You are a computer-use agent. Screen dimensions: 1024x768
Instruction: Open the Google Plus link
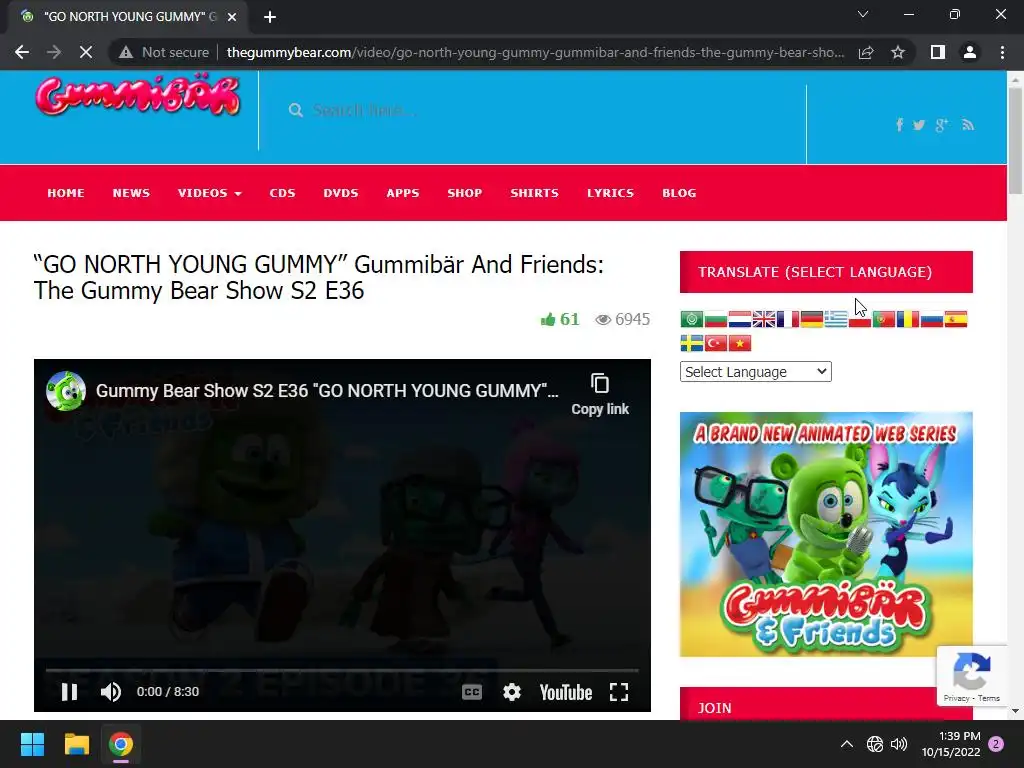[x=941, y=125]
